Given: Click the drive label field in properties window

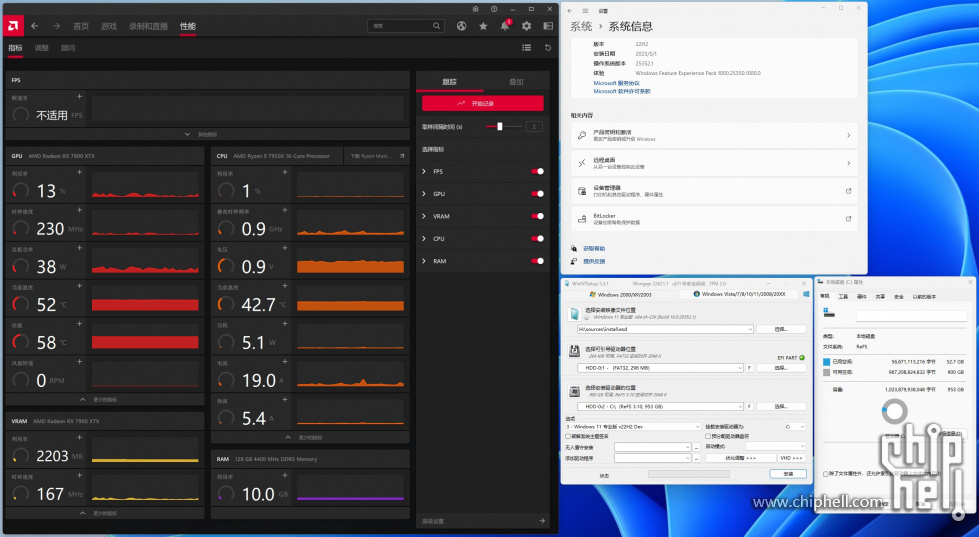Looking at the screenshot, I should pyautogui.click(x=911, y=316).
